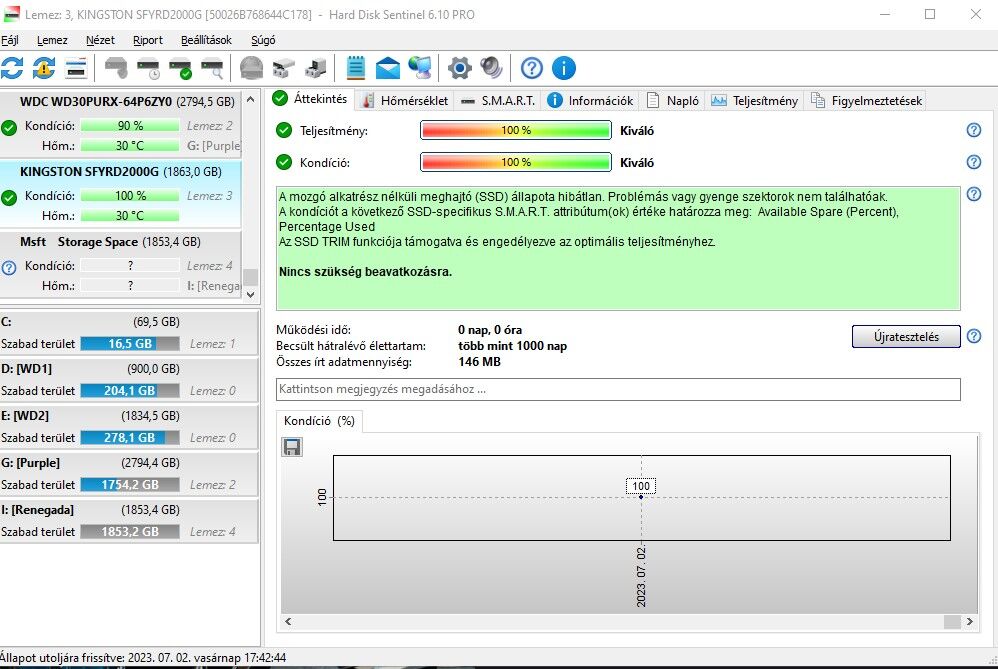Click the floppy save icon above the graph
This screenshot has width=998, height=669.
pyautogui.click(x=292, y=447)
